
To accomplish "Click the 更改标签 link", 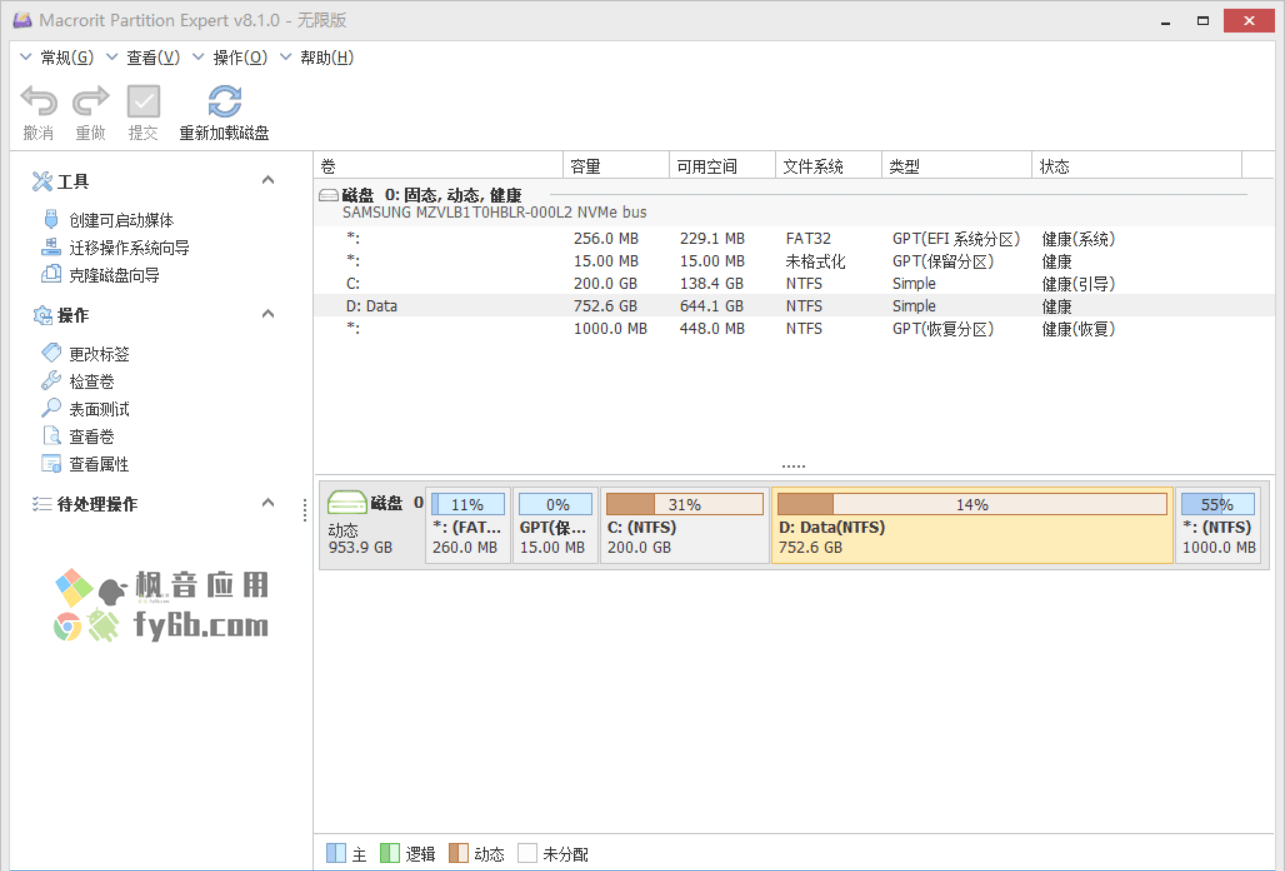I will [x=99, y=354].
